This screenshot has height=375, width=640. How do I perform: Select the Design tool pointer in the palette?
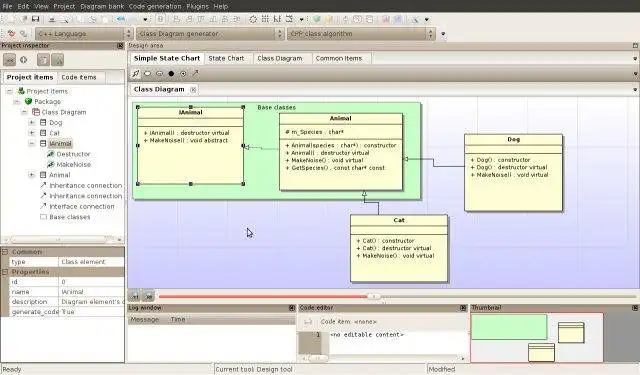[x=136, y=73]
